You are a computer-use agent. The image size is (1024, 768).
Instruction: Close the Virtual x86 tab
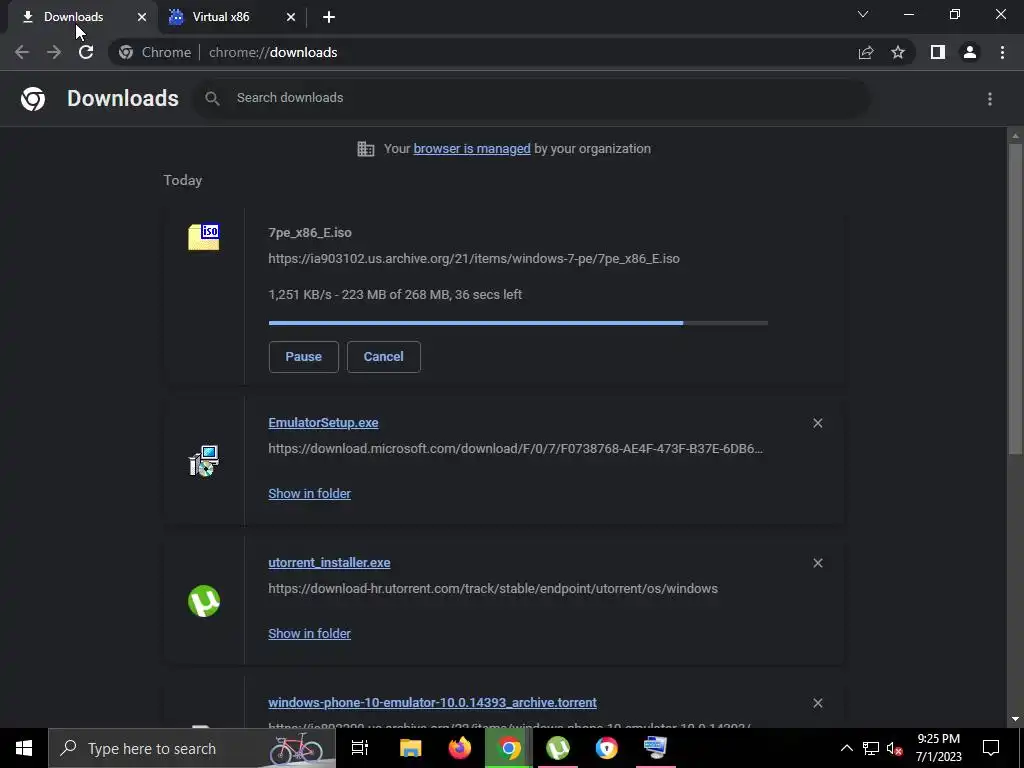(x=291, y=17)
